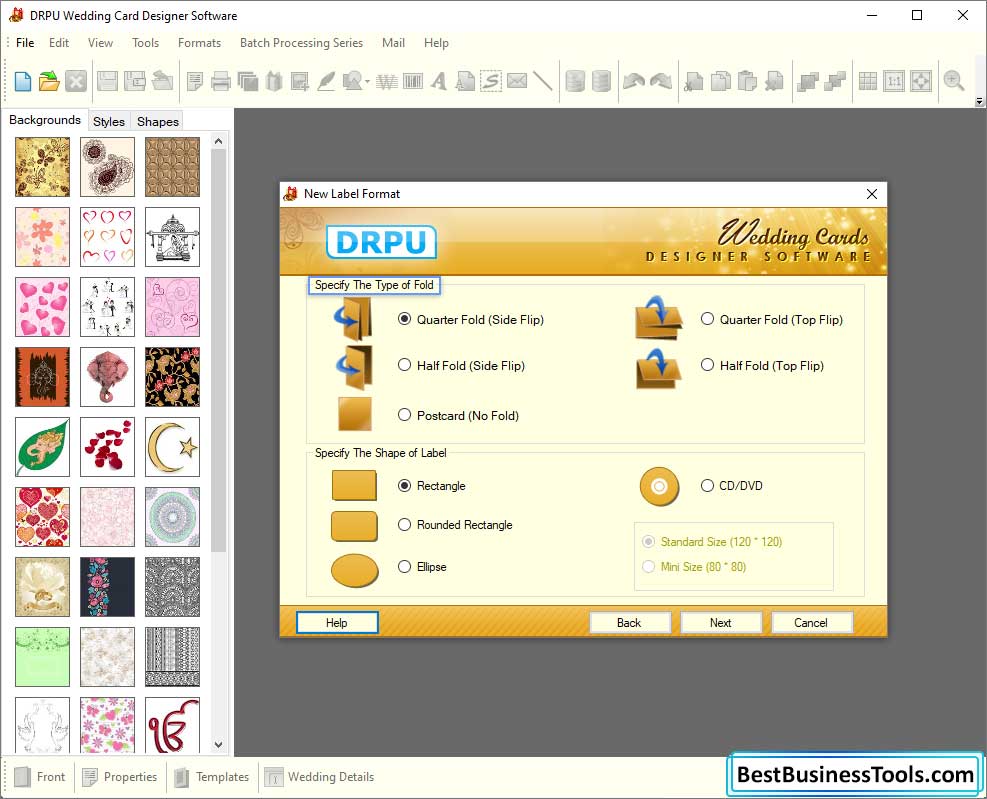Open the Batch Processing Series menu
The width and height of the screenshot is (987, 799).
click(301, 43)
